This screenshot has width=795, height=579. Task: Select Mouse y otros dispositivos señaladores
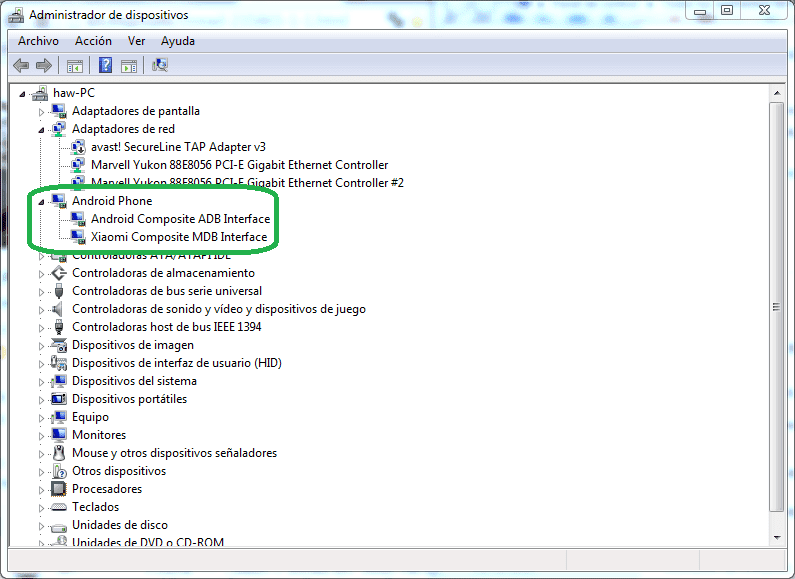click(174, 453)
